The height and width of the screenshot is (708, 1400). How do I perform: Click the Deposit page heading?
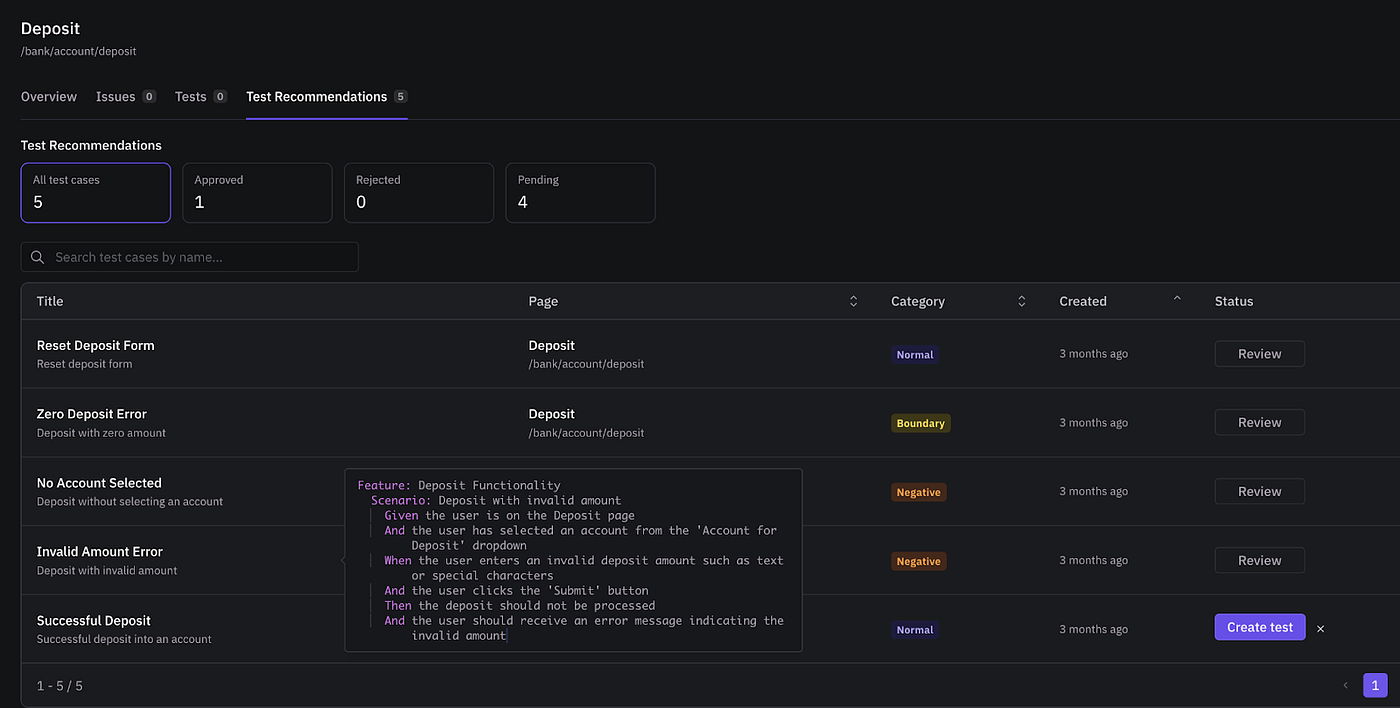[50, 29]
